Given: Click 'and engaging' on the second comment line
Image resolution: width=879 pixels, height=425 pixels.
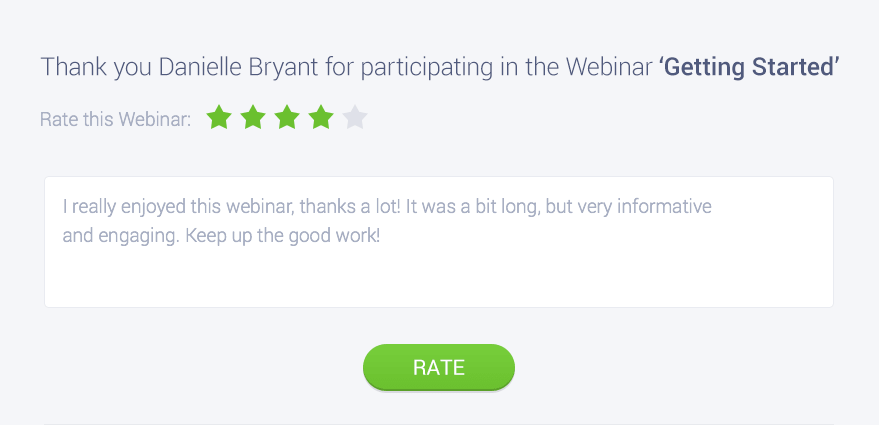Looking at the screenshot, I should click(109, 238).
